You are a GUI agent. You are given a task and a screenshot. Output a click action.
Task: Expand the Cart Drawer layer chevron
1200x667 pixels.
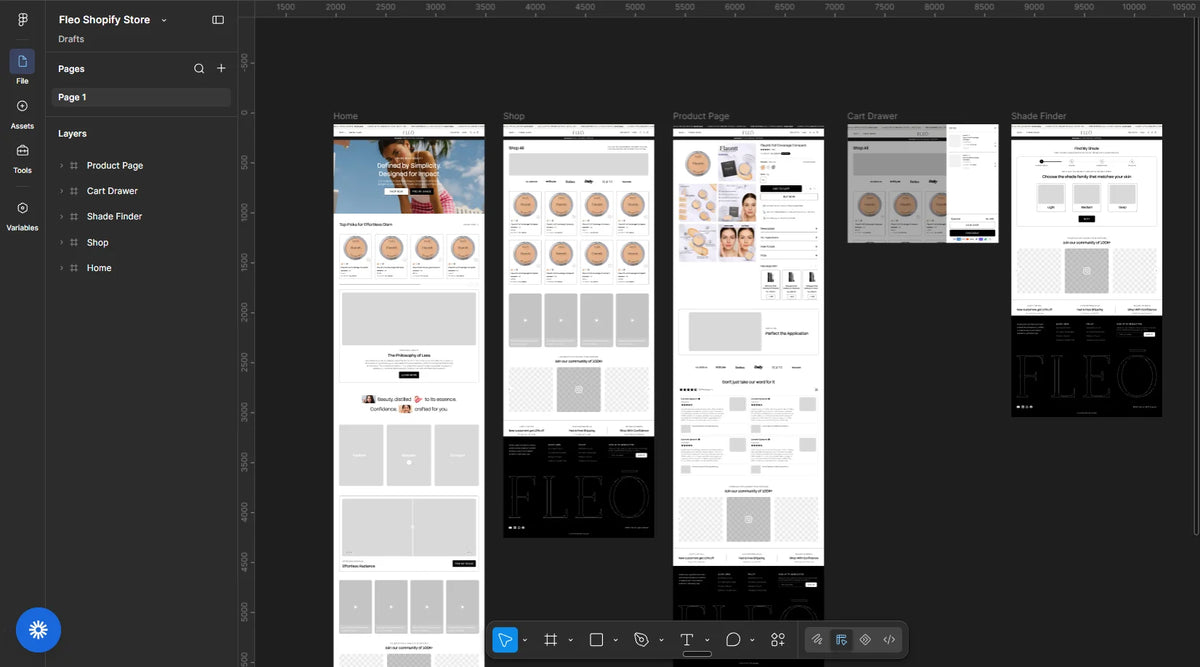pyautogui.click(x=61, y=191)
